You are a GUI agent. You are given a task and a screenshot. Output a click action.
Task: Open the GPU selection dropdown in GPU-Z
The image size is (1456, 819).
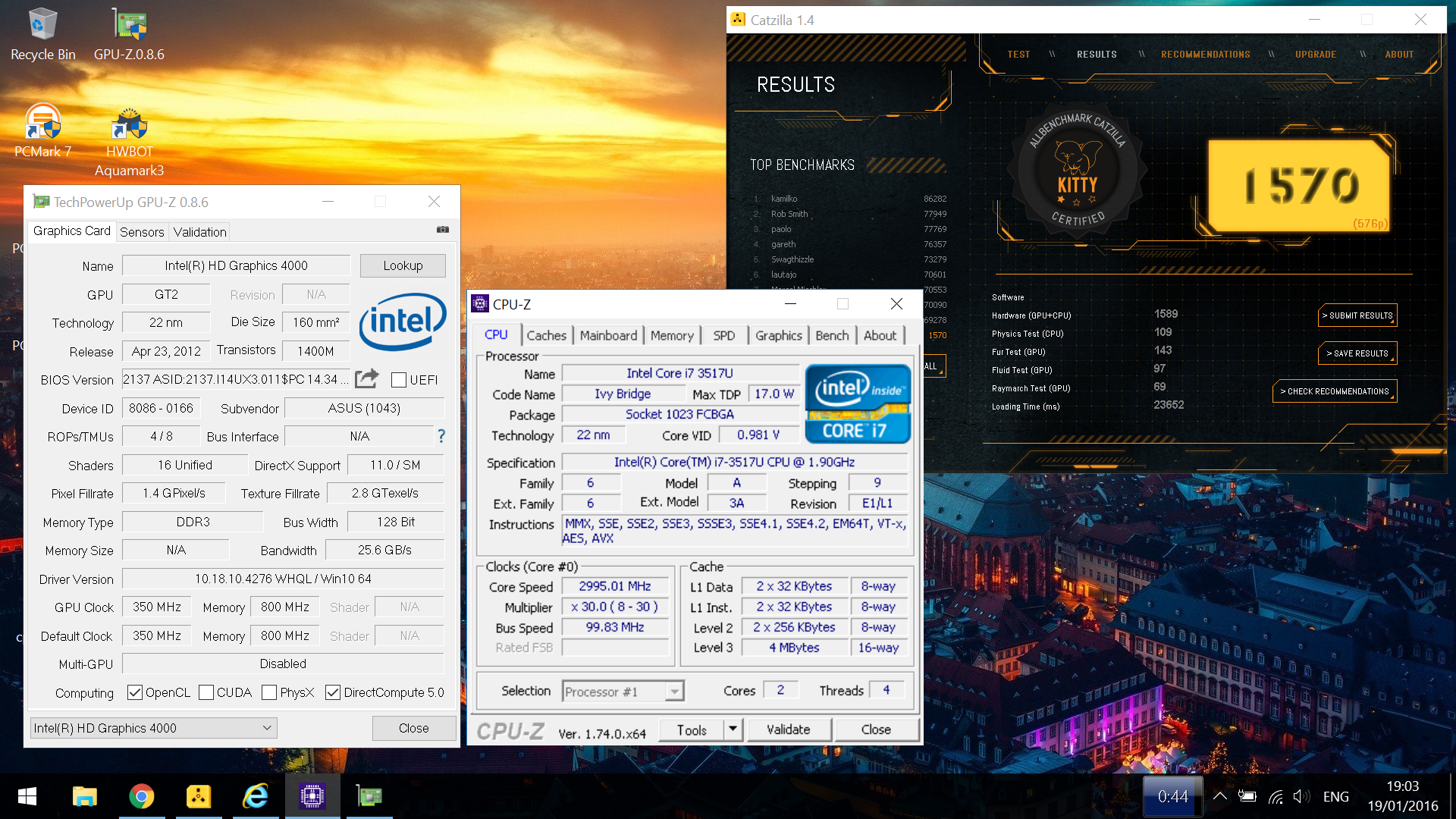point(154,728)
